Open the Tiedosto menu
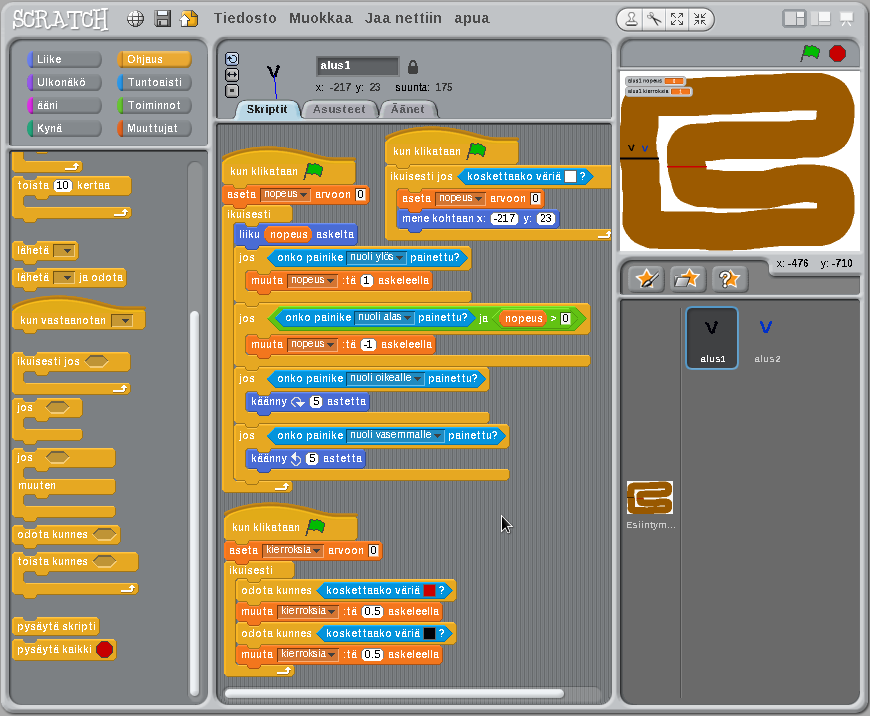This screenshot has width=870, height=716. [x=245, y=18]
